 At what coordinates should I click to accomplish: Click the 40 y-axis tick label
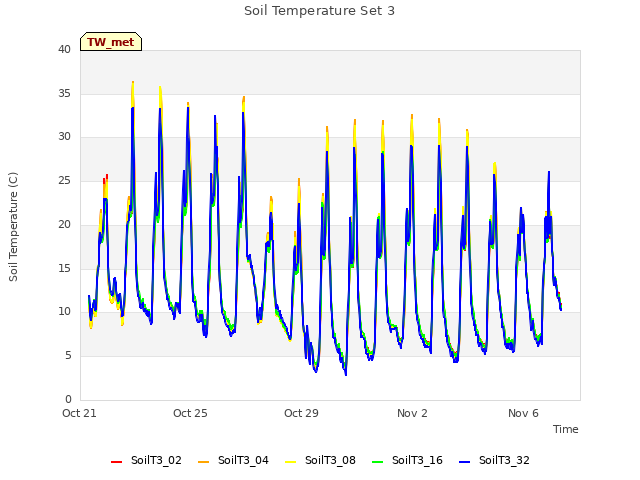point(64,50)
